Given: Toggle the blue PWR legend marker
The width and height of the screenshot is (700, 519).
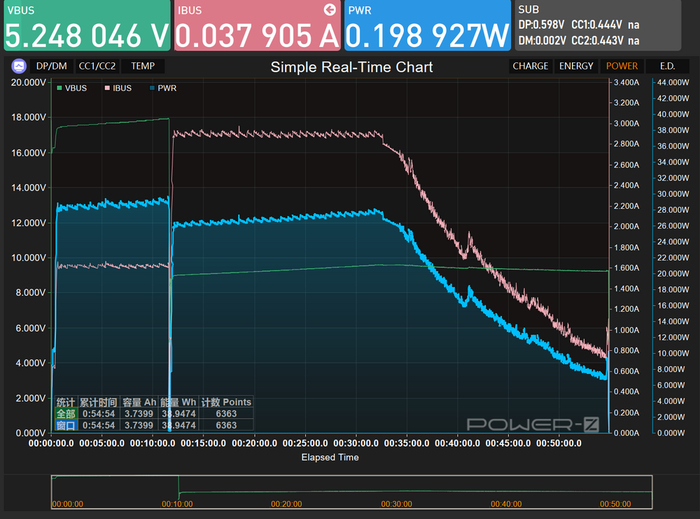Looking at the screenshot, I should point(152,88).
